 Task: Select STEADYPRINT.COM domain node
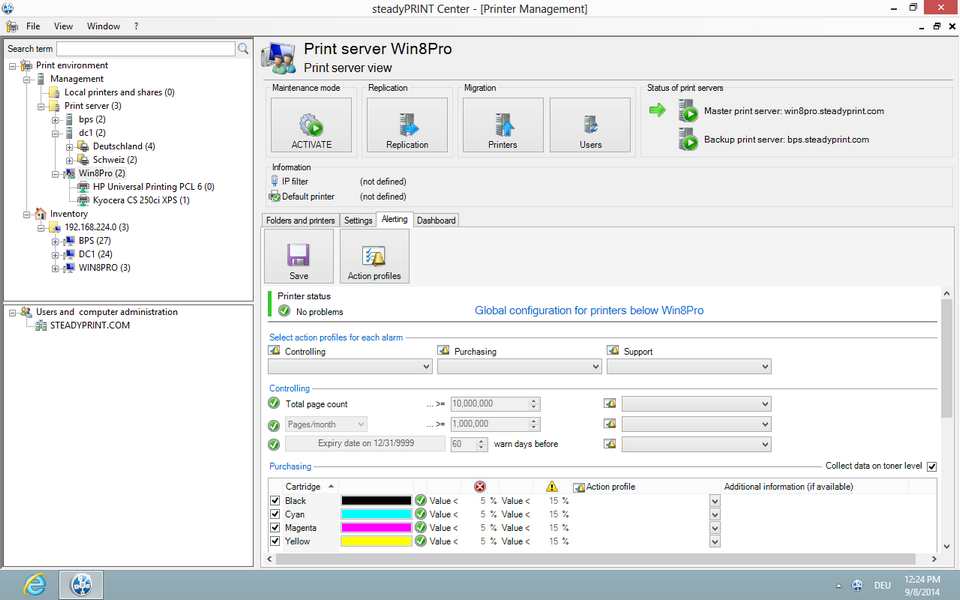coord(90,325)
